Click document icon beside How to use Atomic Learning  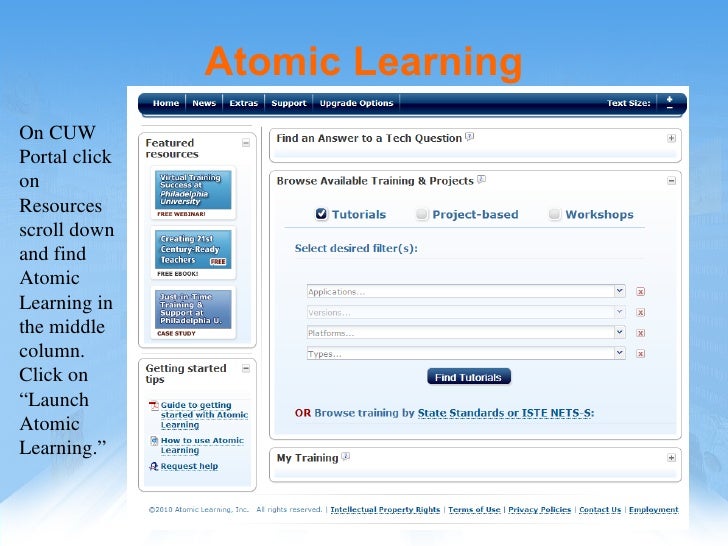(x=154, y=441)
